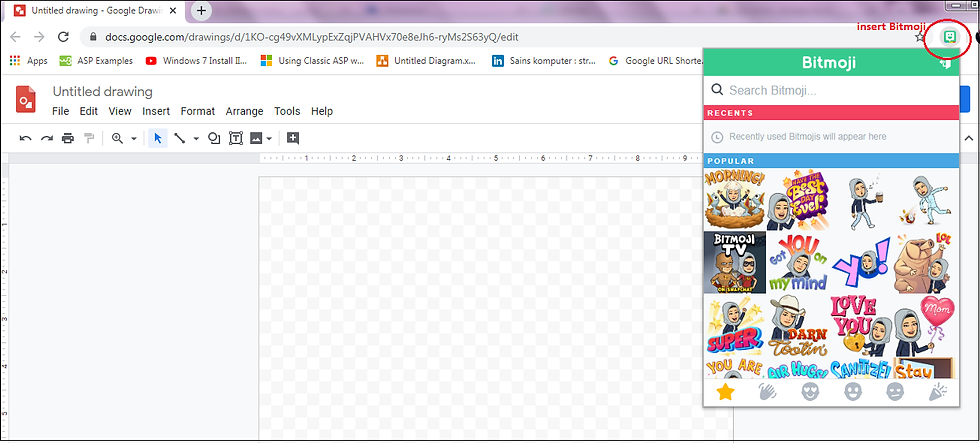The image size is (980, 443).
Task: Open the Google URL Shortener bookmark
Action: [655, 61]
